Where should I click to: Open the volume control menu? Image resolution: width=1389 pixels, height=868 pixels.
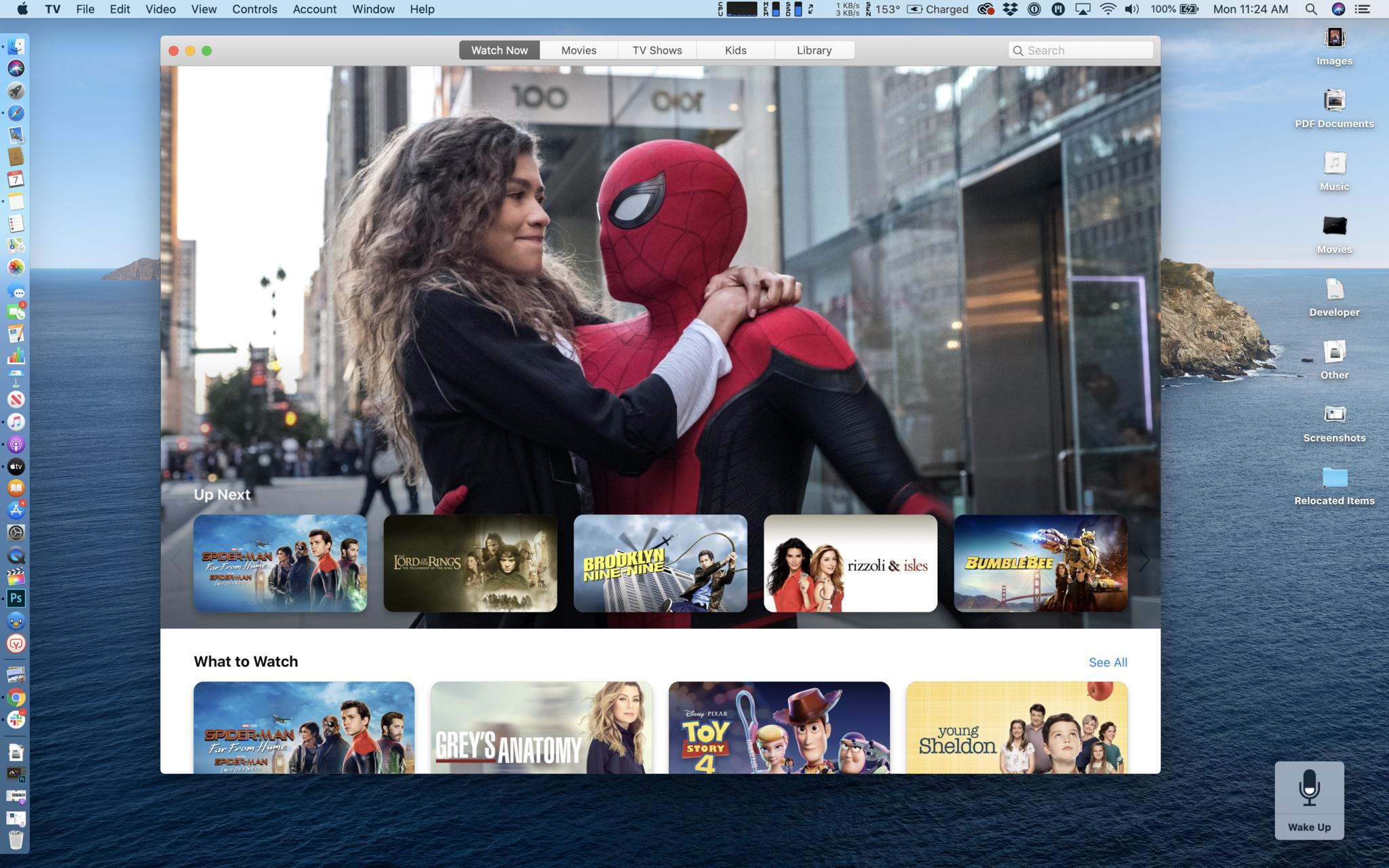click(1131, 9)
